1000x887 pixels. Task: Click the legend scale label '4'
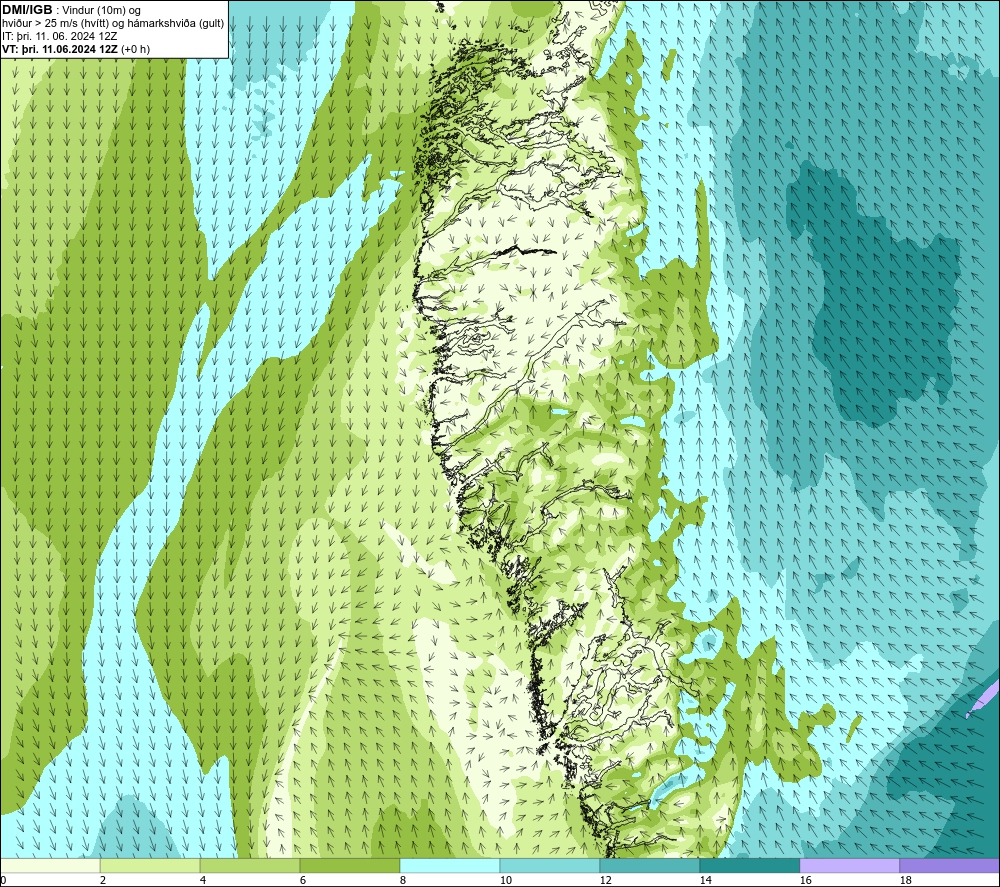(203, 880)
